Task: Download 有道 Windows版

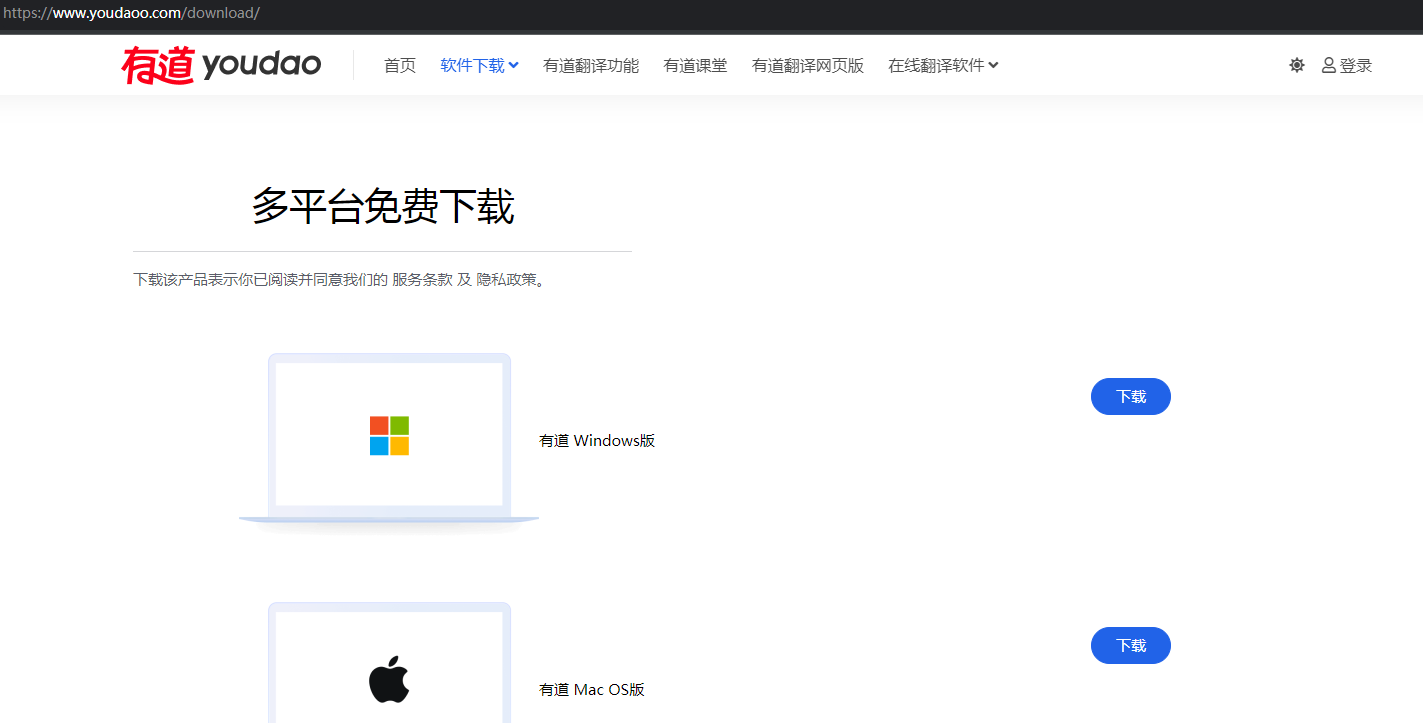Action: pos(1130,397)
